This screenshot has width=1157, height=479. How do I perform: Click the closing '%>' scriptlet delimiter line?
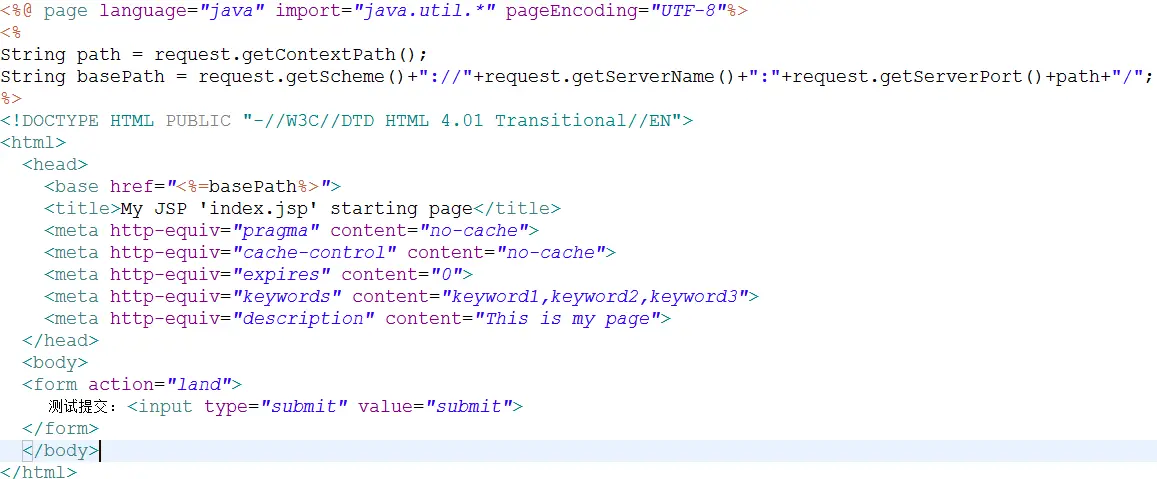tap(11, 99)
